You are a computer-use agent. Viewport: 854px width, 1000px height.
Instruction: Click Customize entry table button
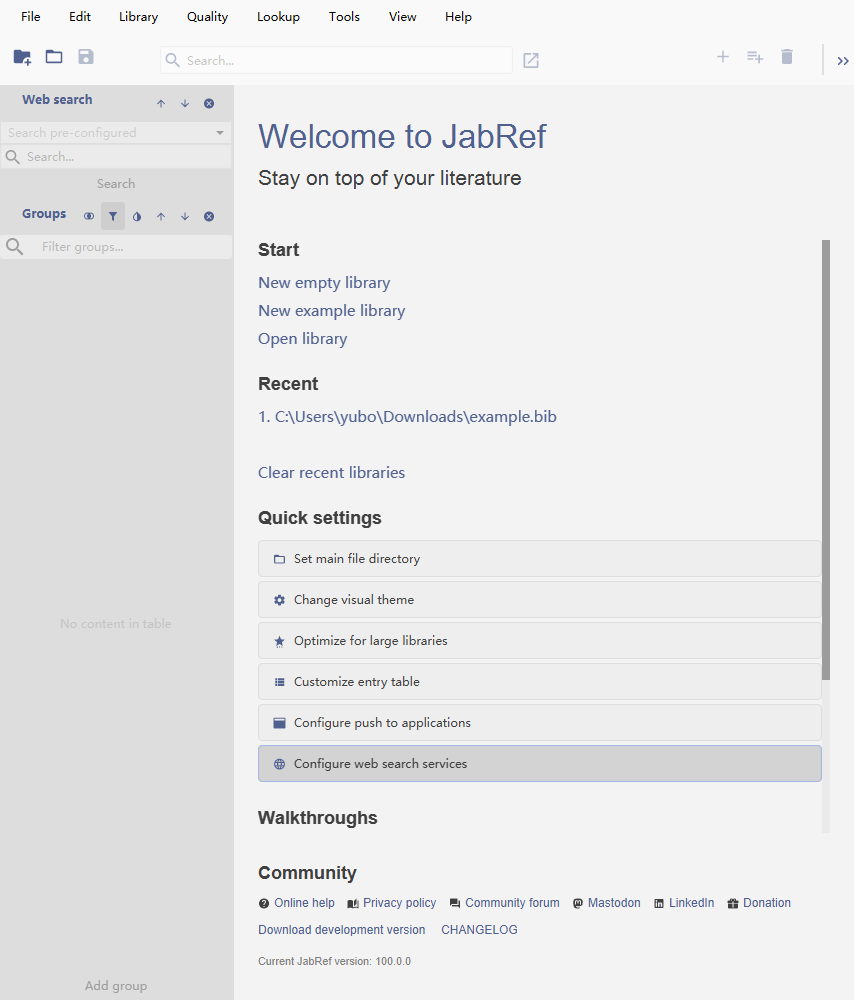540,682
